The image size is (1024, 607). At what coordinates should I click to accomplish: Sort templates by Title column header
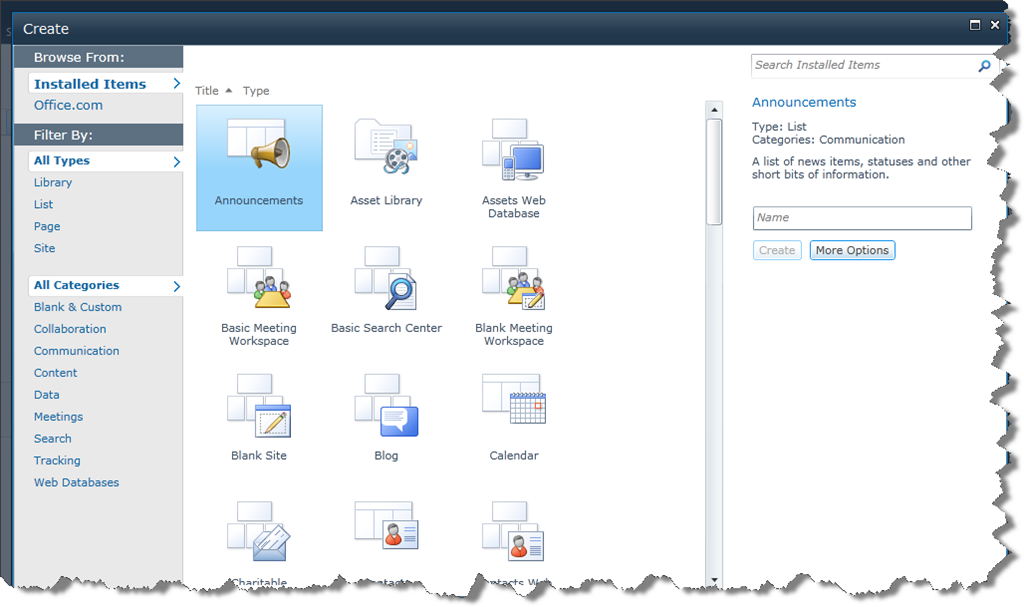click(x=207, y=91)
